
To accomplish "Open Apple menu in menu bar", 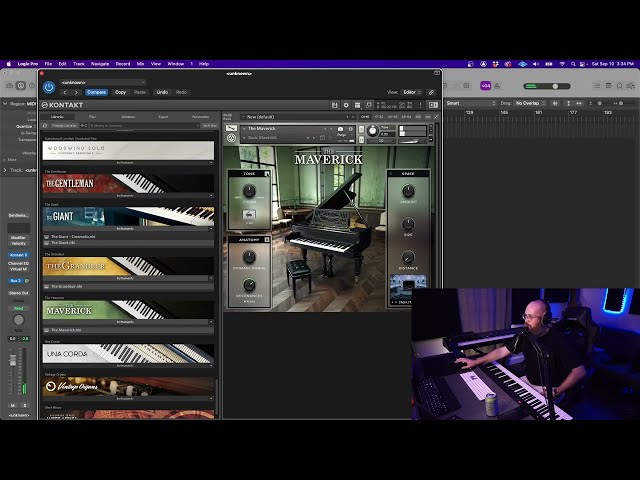I will click(9, 64).
